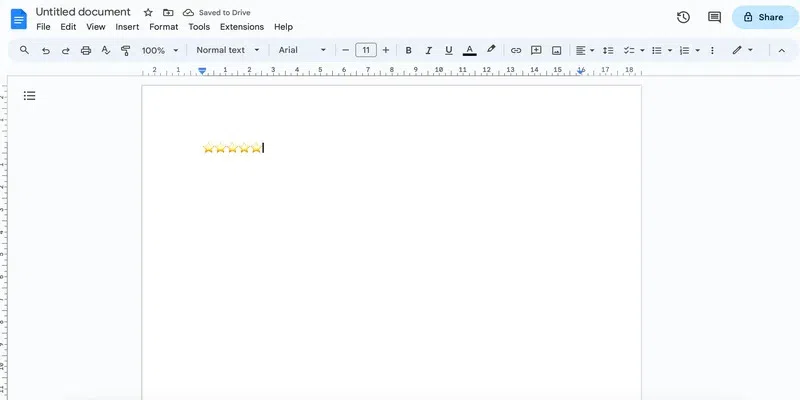
Task: Insert a numbered list
Action: (x=685, y=51)
